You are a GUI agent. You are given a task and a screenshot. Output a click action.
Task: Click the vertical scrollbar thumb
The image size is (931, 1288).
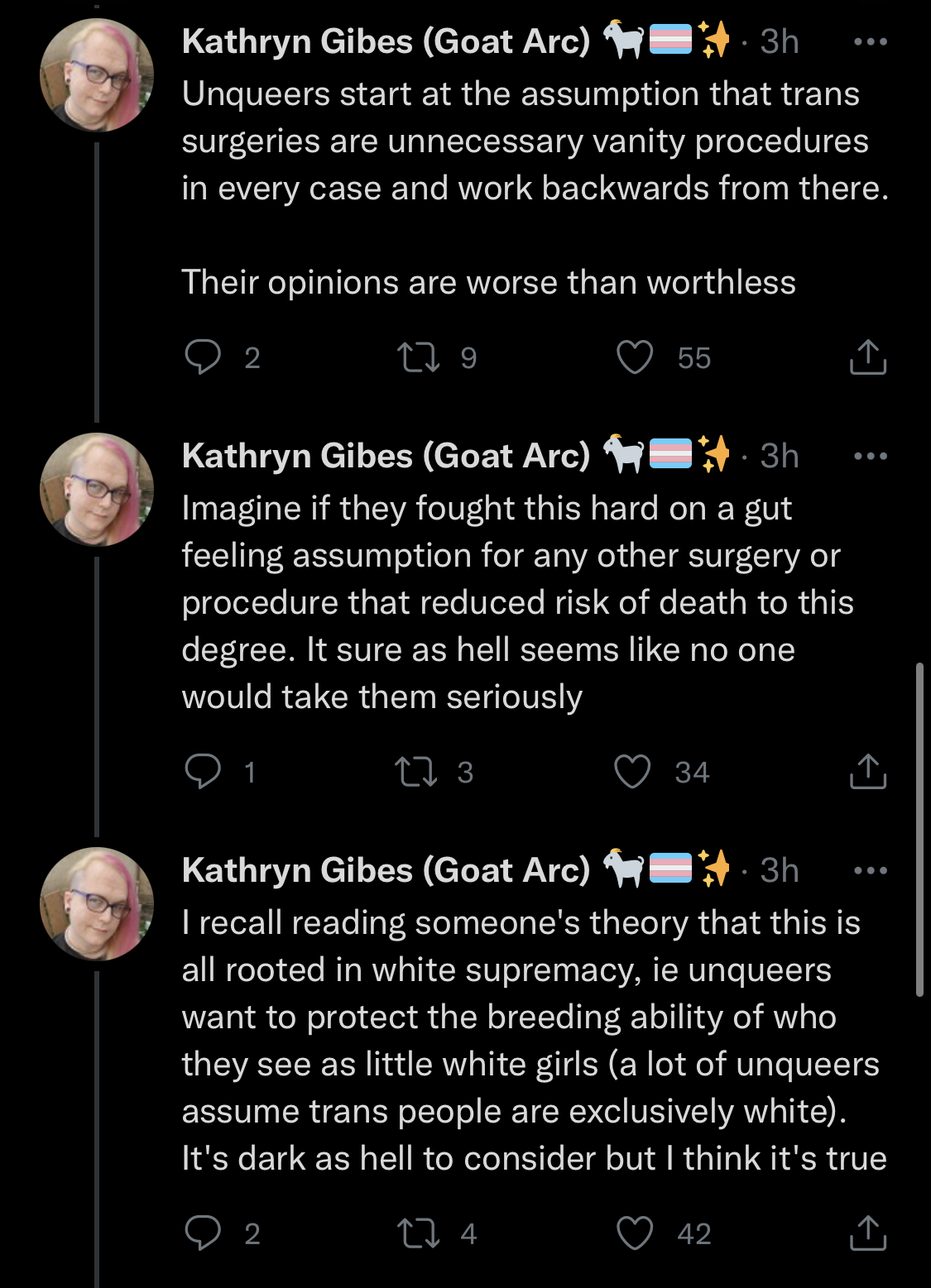click(x=920, y=829)
